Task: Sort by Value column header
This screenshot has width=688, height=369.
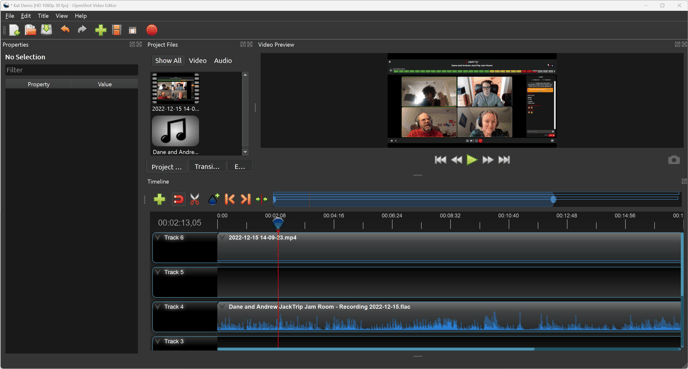Action: 104,84
